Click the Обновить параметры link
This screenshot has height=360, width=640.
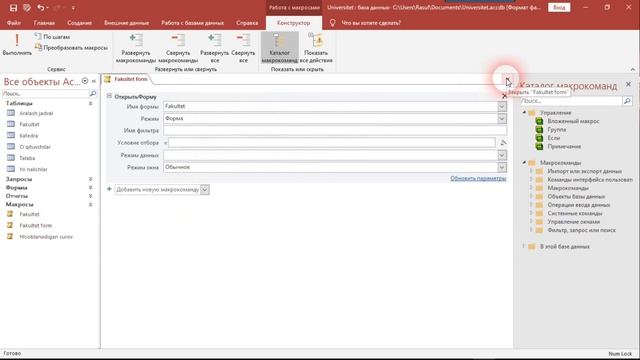pyautogui.click(x=478, y=178)
